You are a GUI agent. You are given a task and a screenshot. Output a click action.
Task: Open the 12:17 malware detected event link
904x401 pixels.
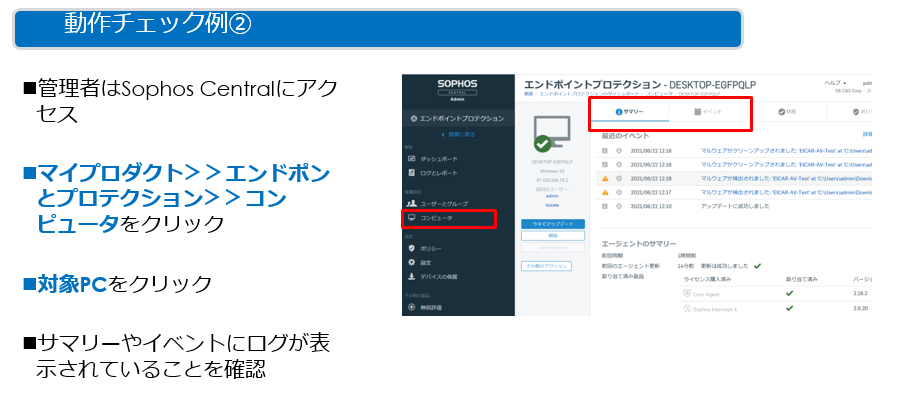786,192
